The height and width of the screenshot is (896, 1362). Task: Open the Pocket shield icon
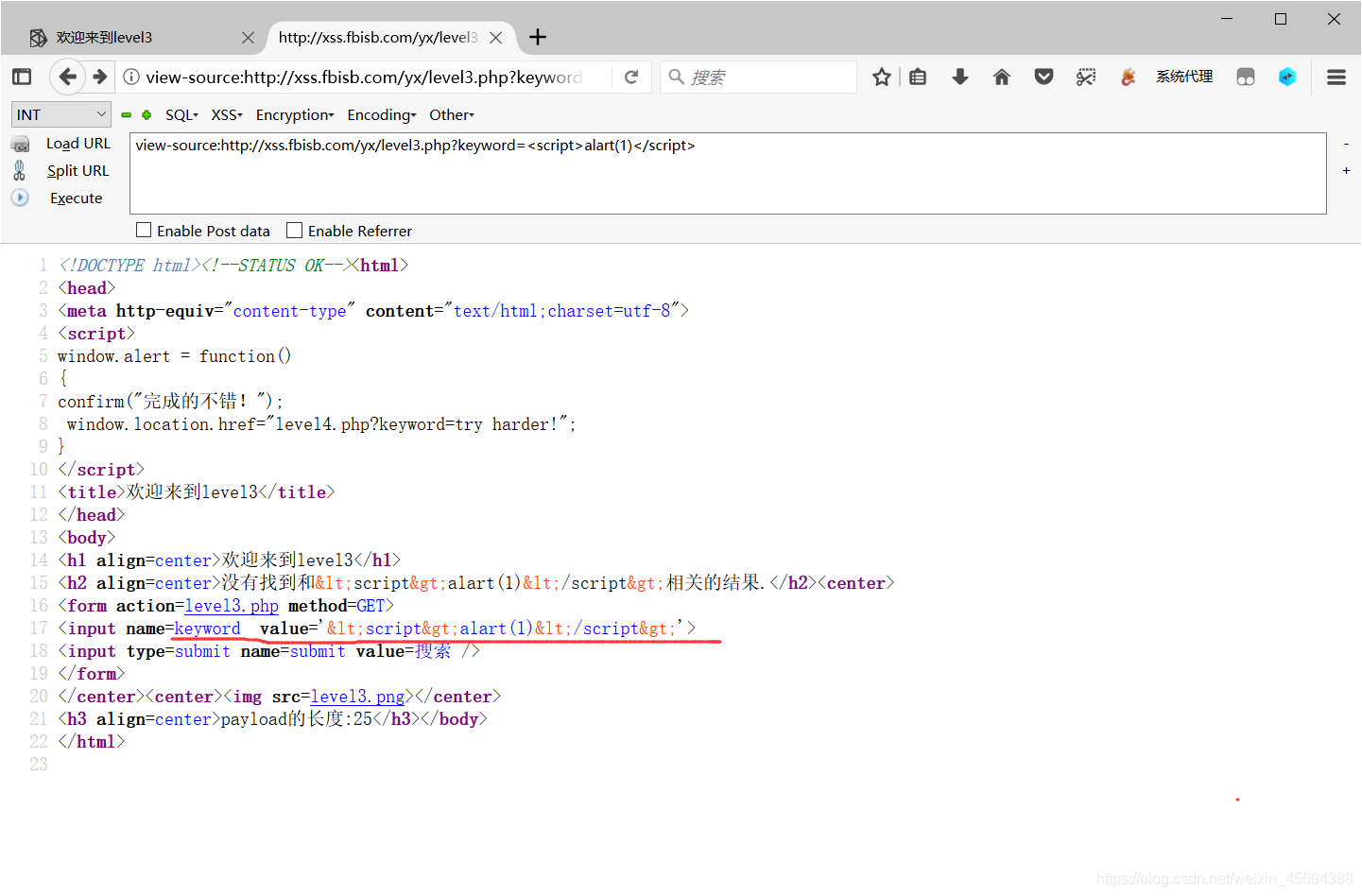click(x=1043, y=77)
